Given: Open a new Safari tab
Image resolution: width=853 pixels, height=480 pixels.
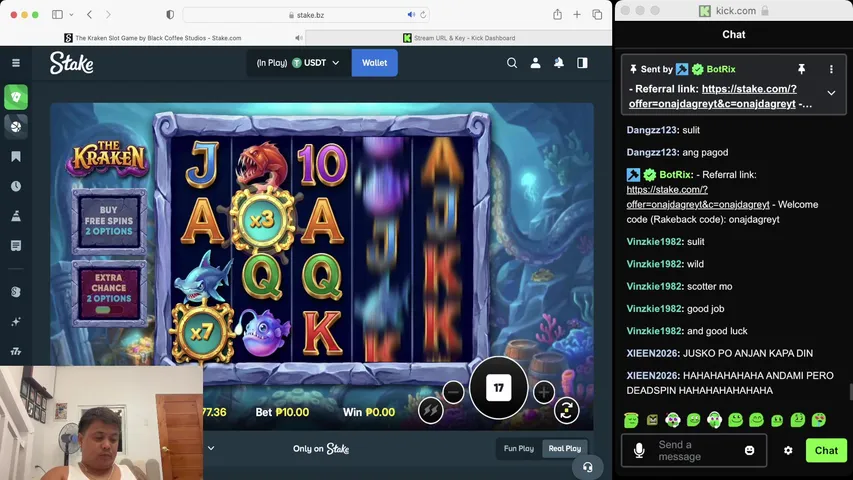Looking at the screenshot, I should 577,15.
